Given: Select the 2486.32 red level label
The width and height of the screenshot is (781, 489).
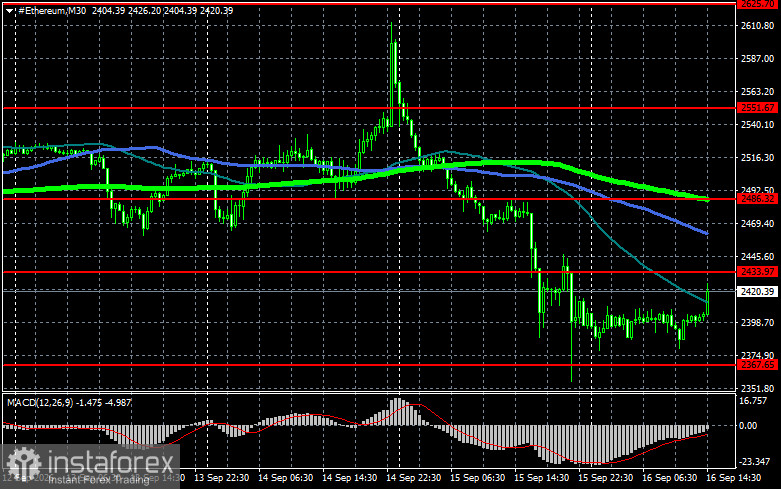Looking at the screenshot, I should click(757, 199).
